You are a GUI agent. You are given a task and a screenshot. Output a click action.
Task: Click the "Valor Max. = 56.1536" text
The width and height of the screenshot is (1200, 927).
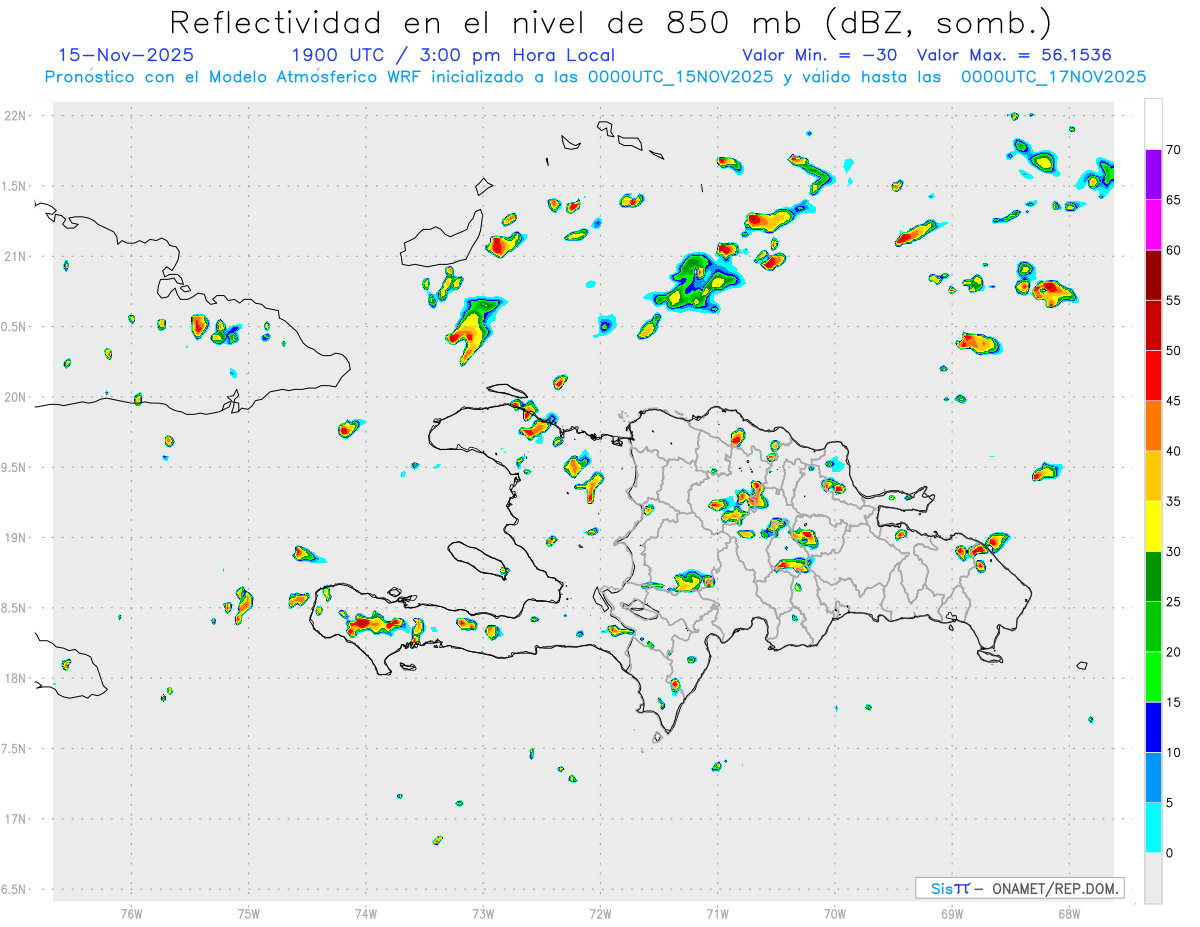click(x=1014, y=55)
